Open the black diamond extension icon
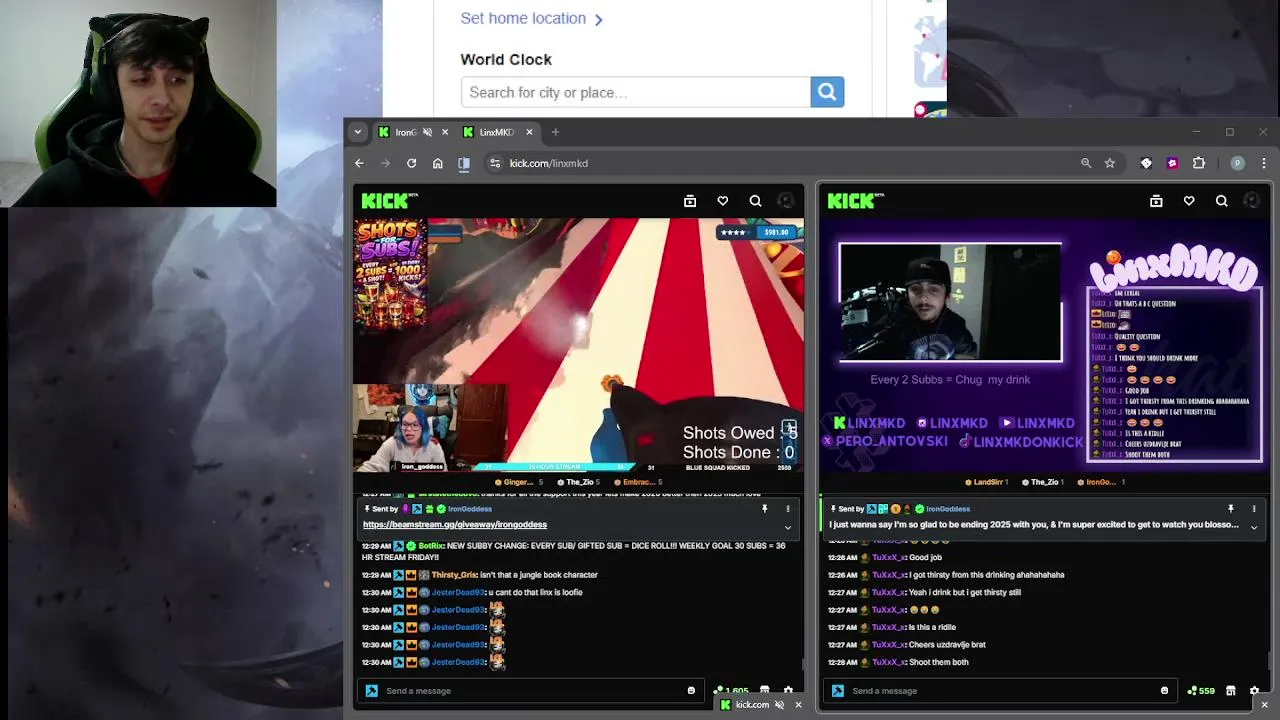Viewport: 1280px width, 720px height. coord(1146,163)
